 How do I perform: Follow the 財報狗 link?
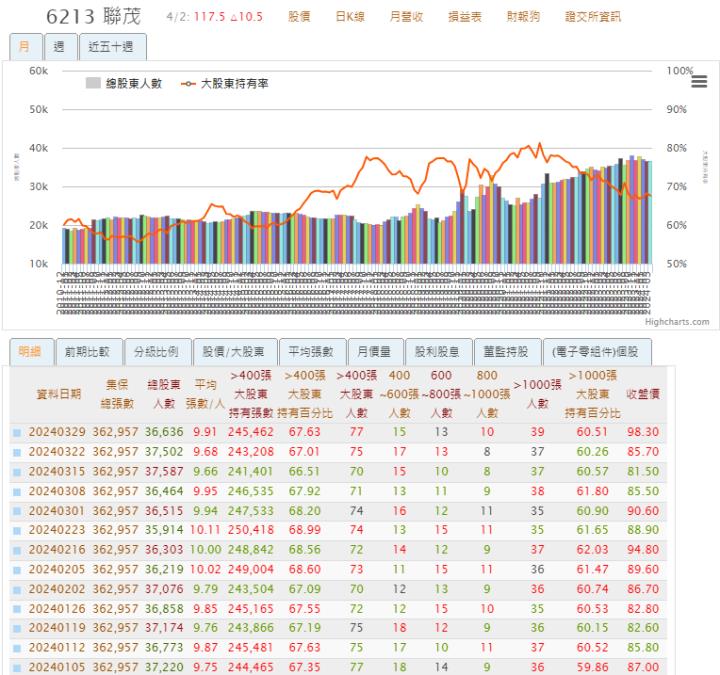523,17
